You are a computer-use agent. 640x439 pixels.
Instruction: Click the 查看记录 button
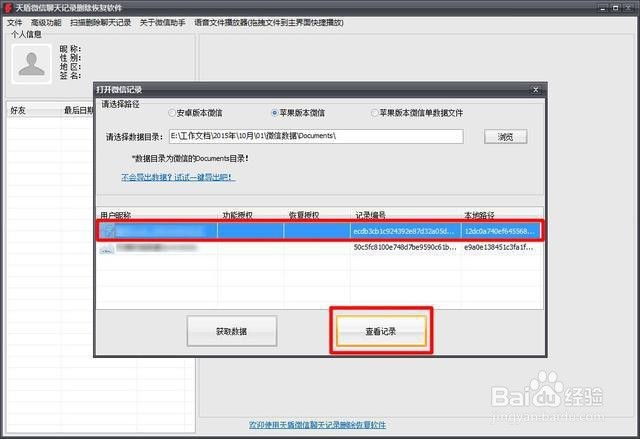coord(381,331)
